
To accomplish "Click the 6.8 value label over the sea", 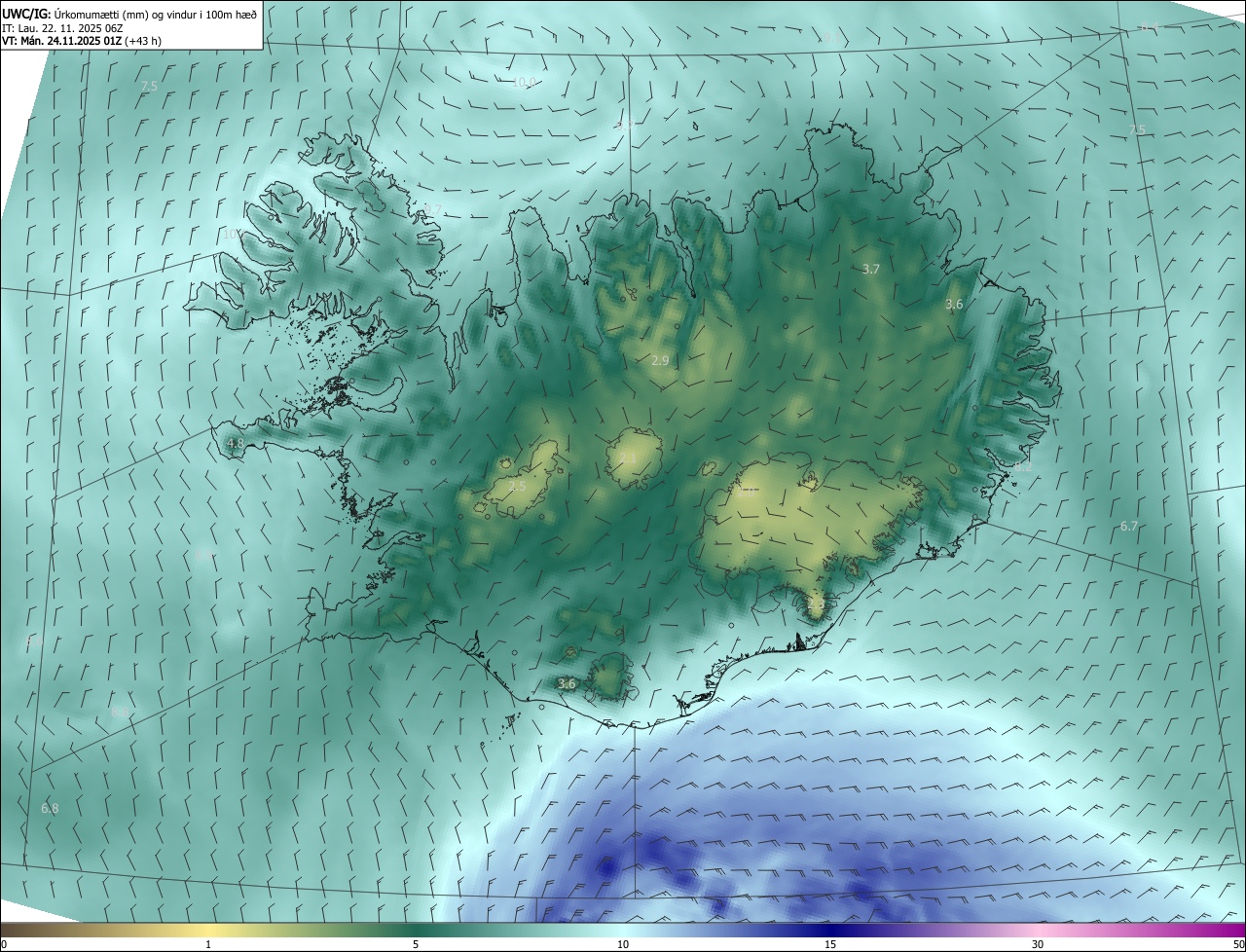I will tap(50, 808).
